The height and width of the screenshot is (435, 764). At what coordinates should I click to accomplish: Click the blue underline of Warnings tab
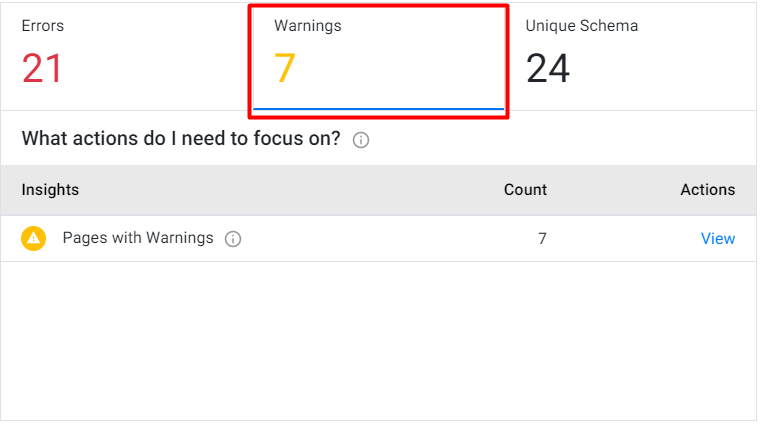click(x=379, y=109)
